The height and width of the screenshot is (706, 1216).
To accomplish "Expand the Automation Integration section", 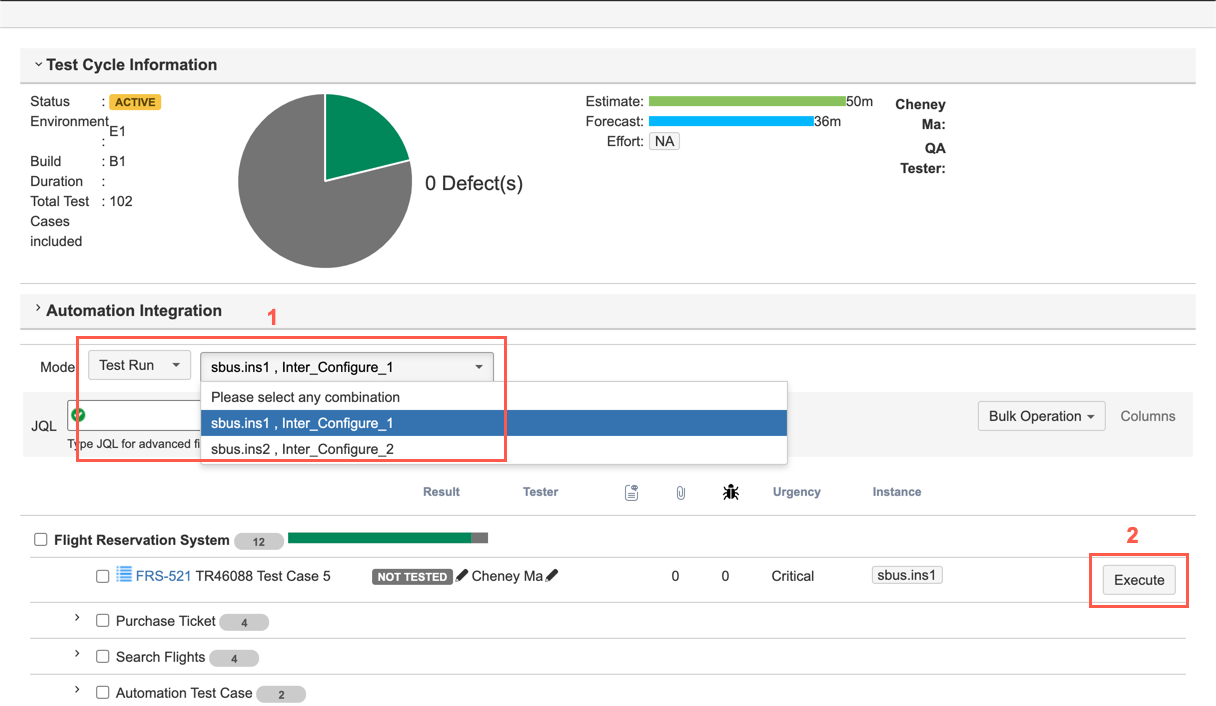I will coord(38,309).
